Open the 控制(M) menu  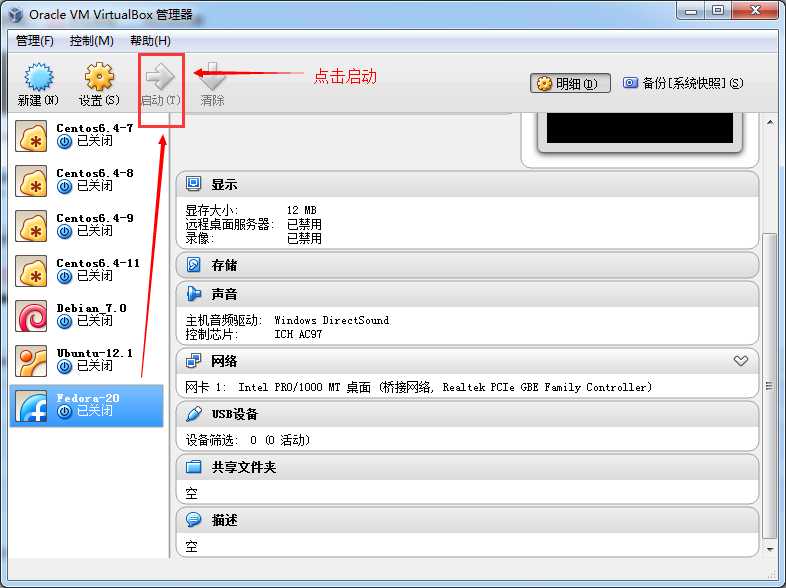[92, 41]
